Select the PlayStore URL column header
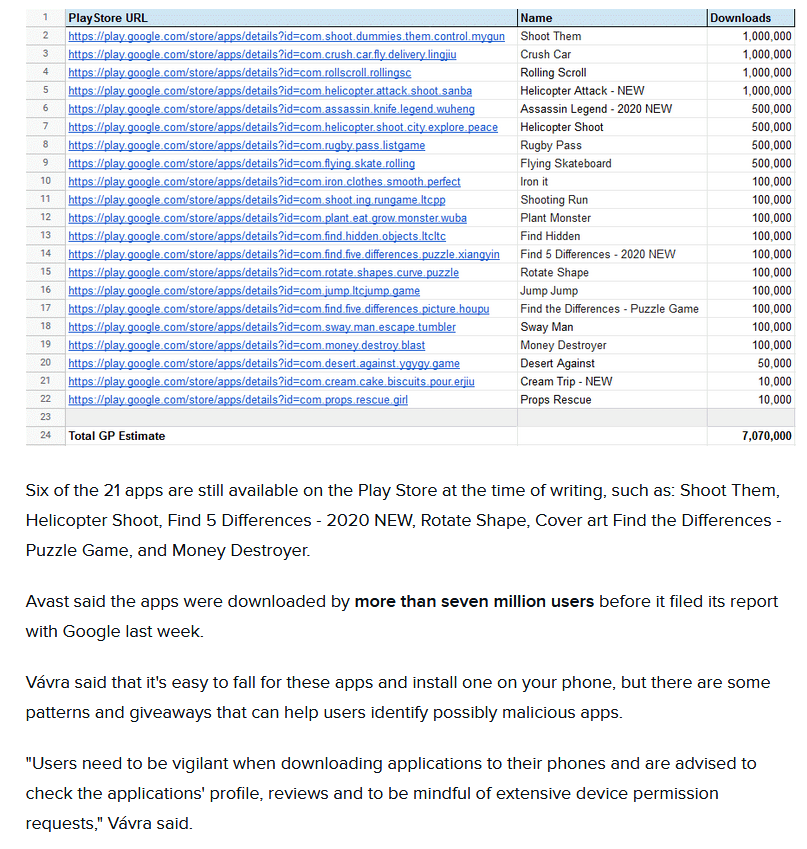The height and width of the screenshot is (849, 807). click(x=291, y=18)
